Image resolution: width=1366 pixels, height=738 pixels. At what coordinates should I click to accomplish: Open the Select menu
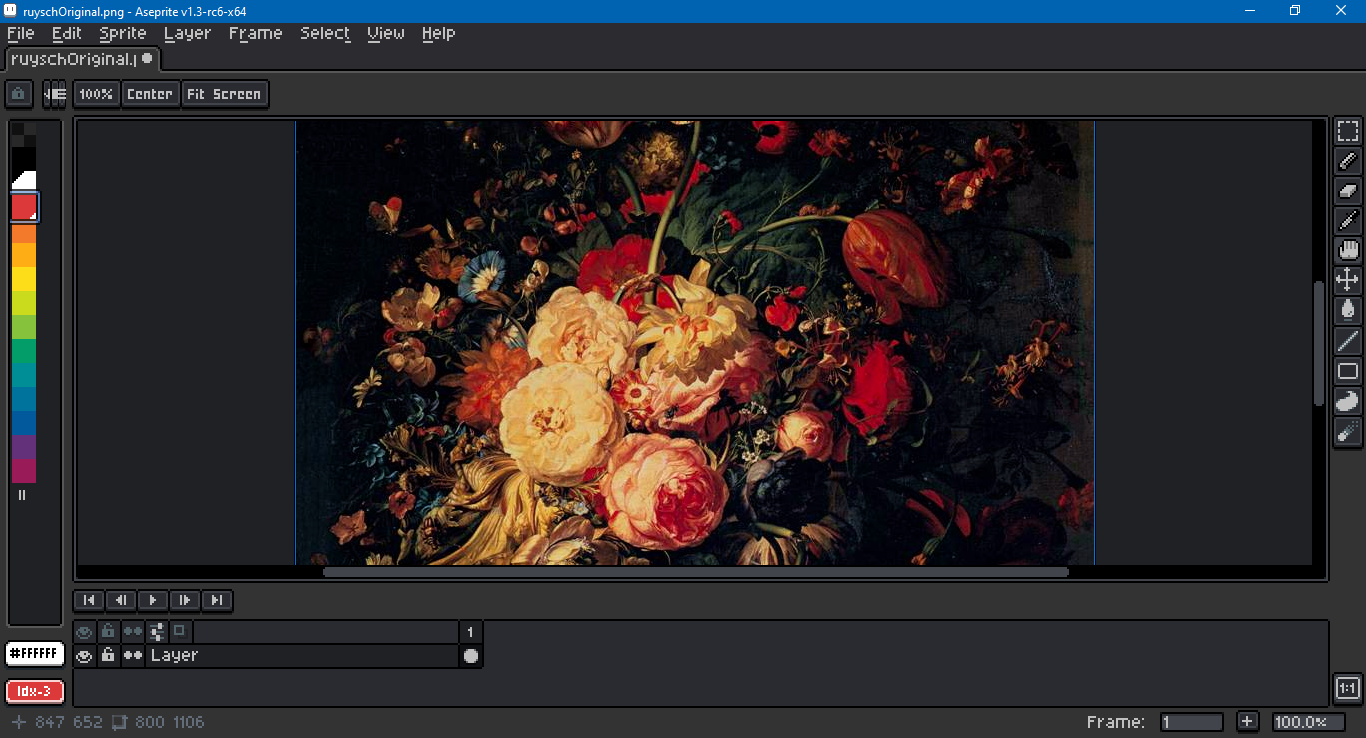[325, 33]
